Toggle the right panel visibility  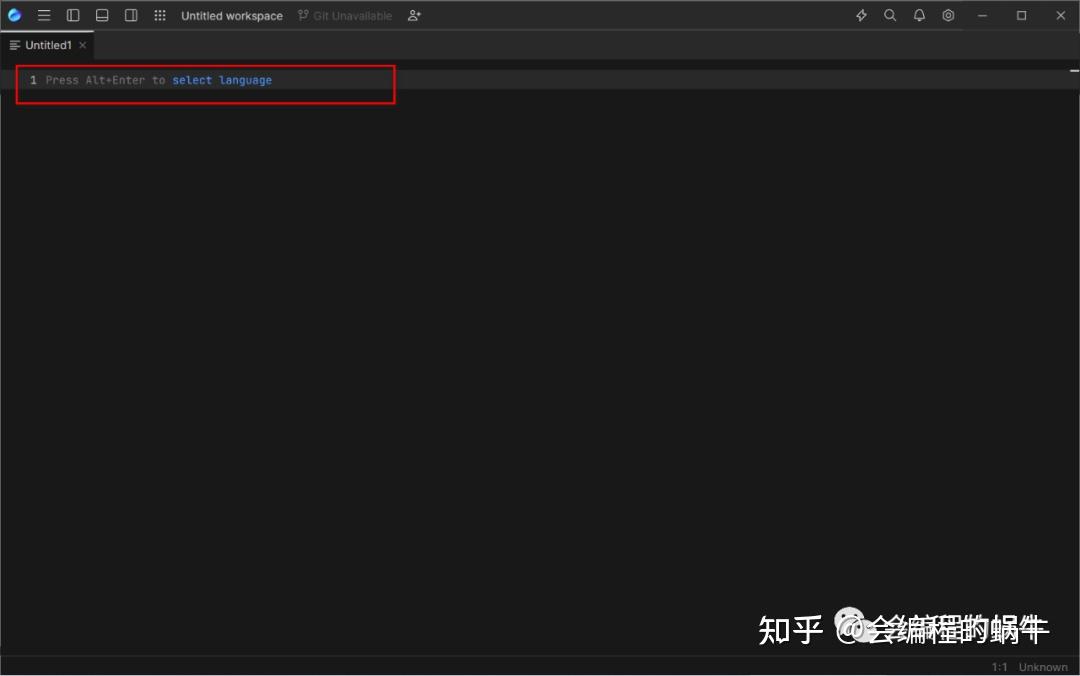point(130,15)
